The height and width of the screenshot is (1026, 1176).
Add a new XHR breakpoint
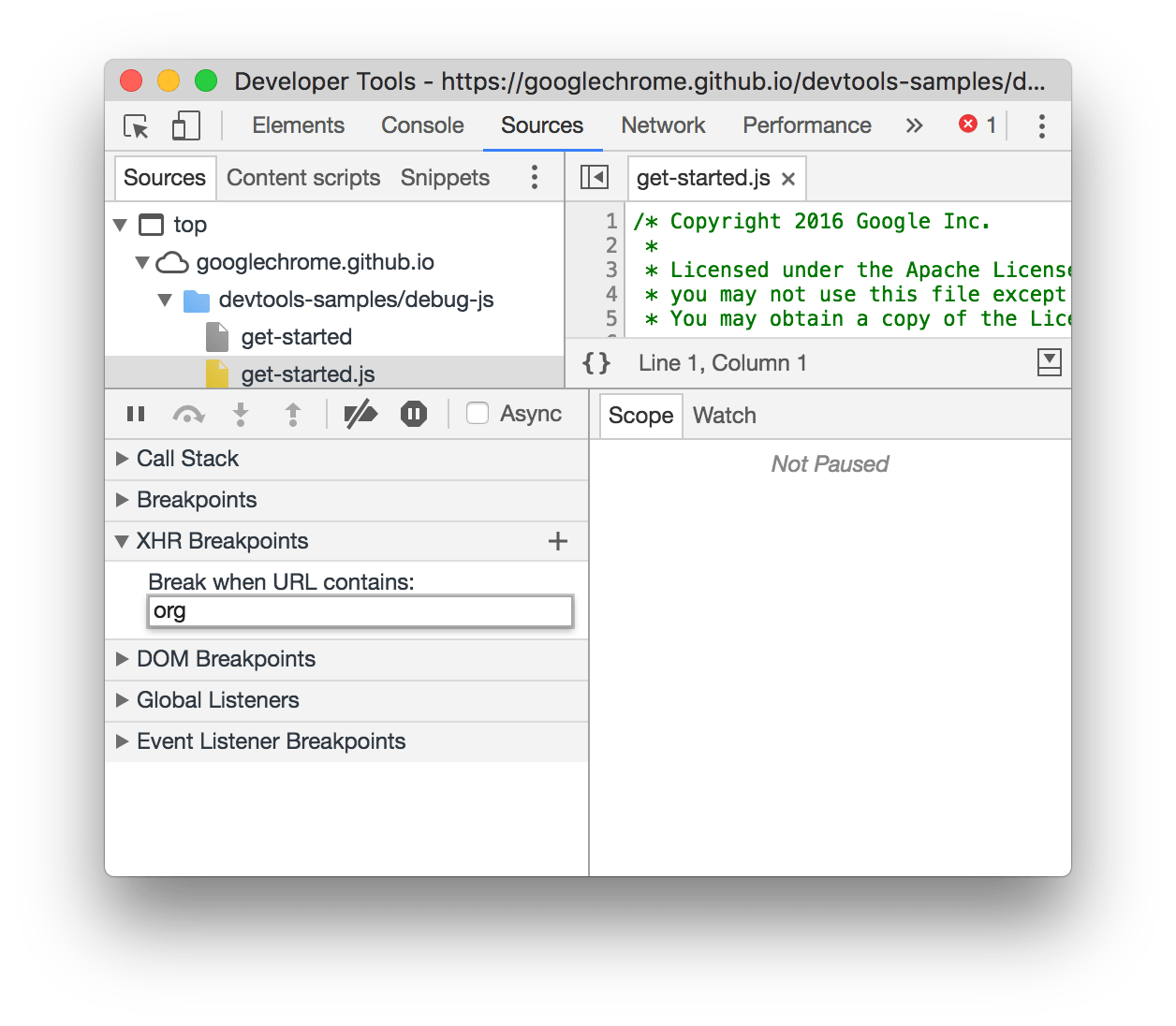[558, 541]
